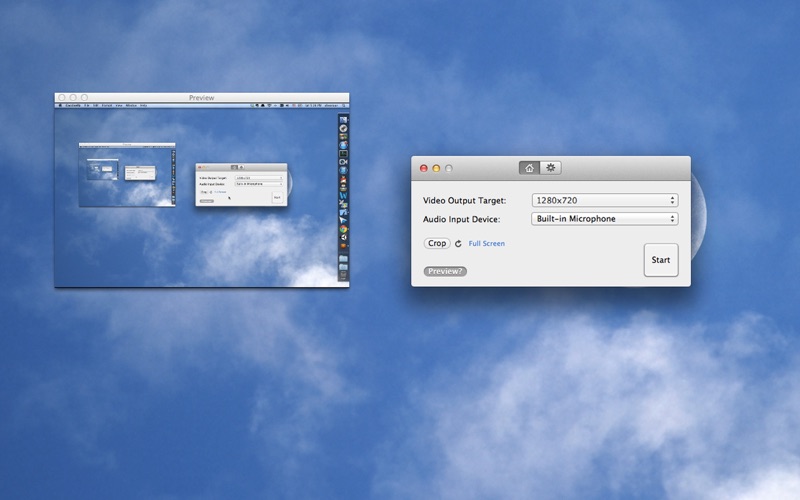800x500 pixels.
Task: Click the Finder icon atop mirrored dock
Action: pyautogui.click(x=343, y=120)
